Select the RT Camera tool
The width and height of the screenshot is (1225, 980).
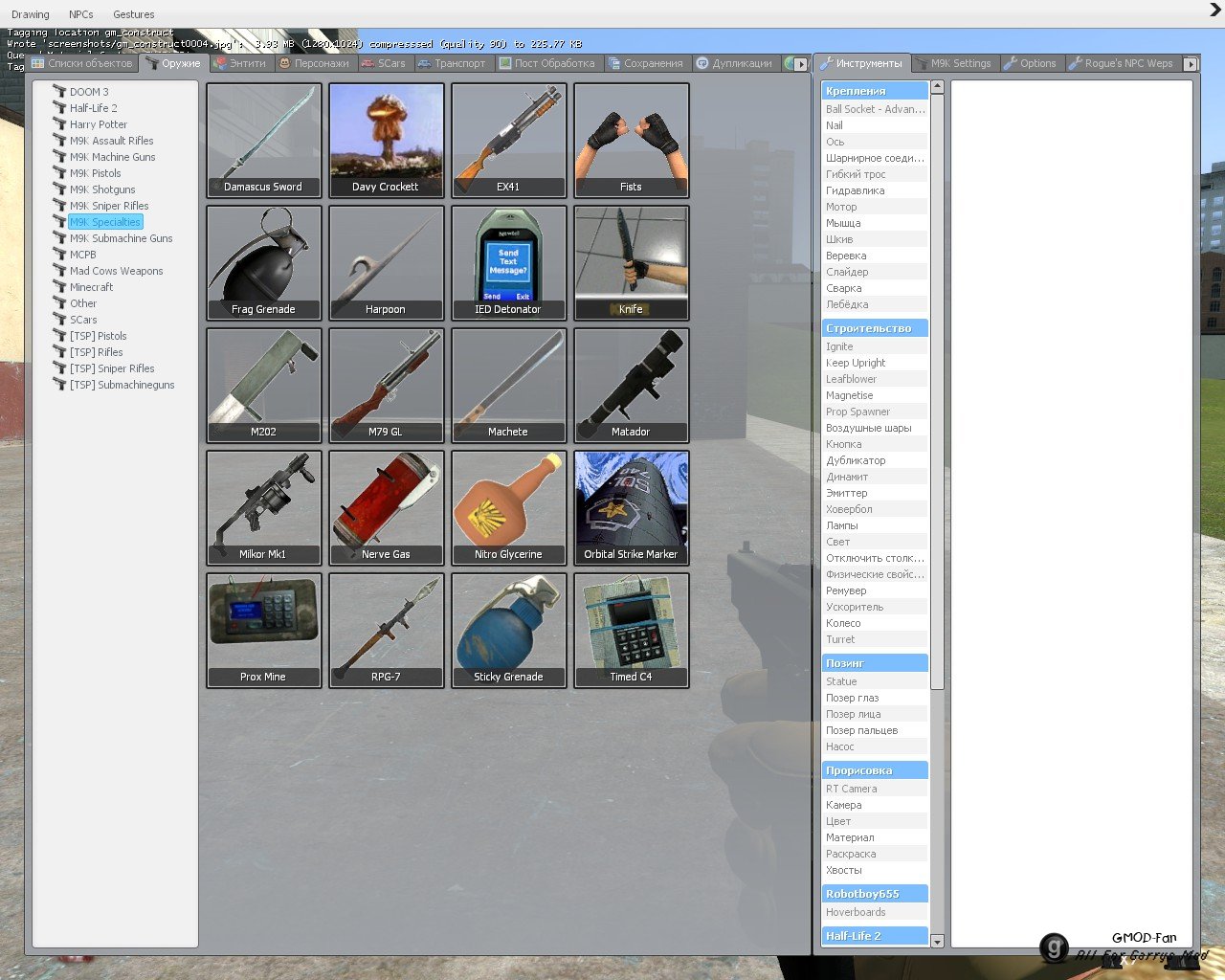pos(875,789)
